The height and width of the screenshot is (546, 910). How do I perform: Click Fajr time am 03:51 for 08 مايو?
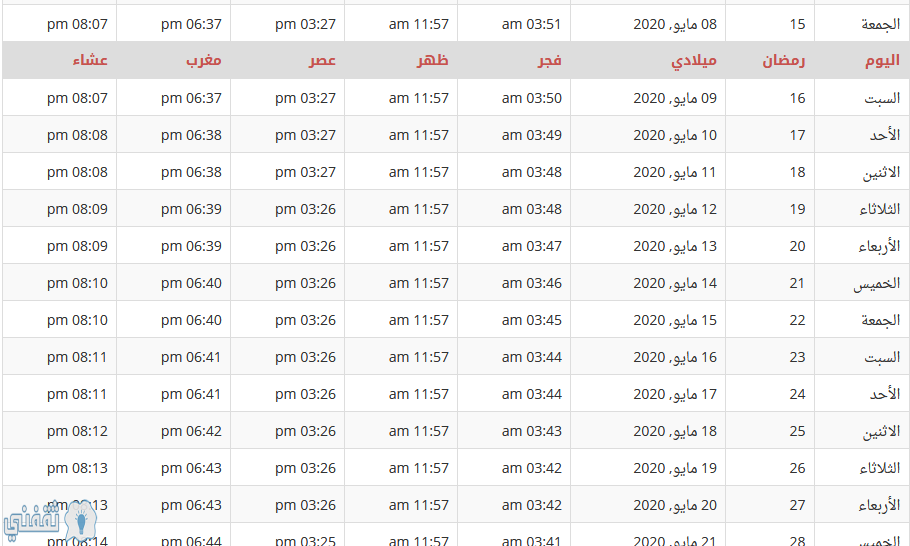(x=532, y=24)
